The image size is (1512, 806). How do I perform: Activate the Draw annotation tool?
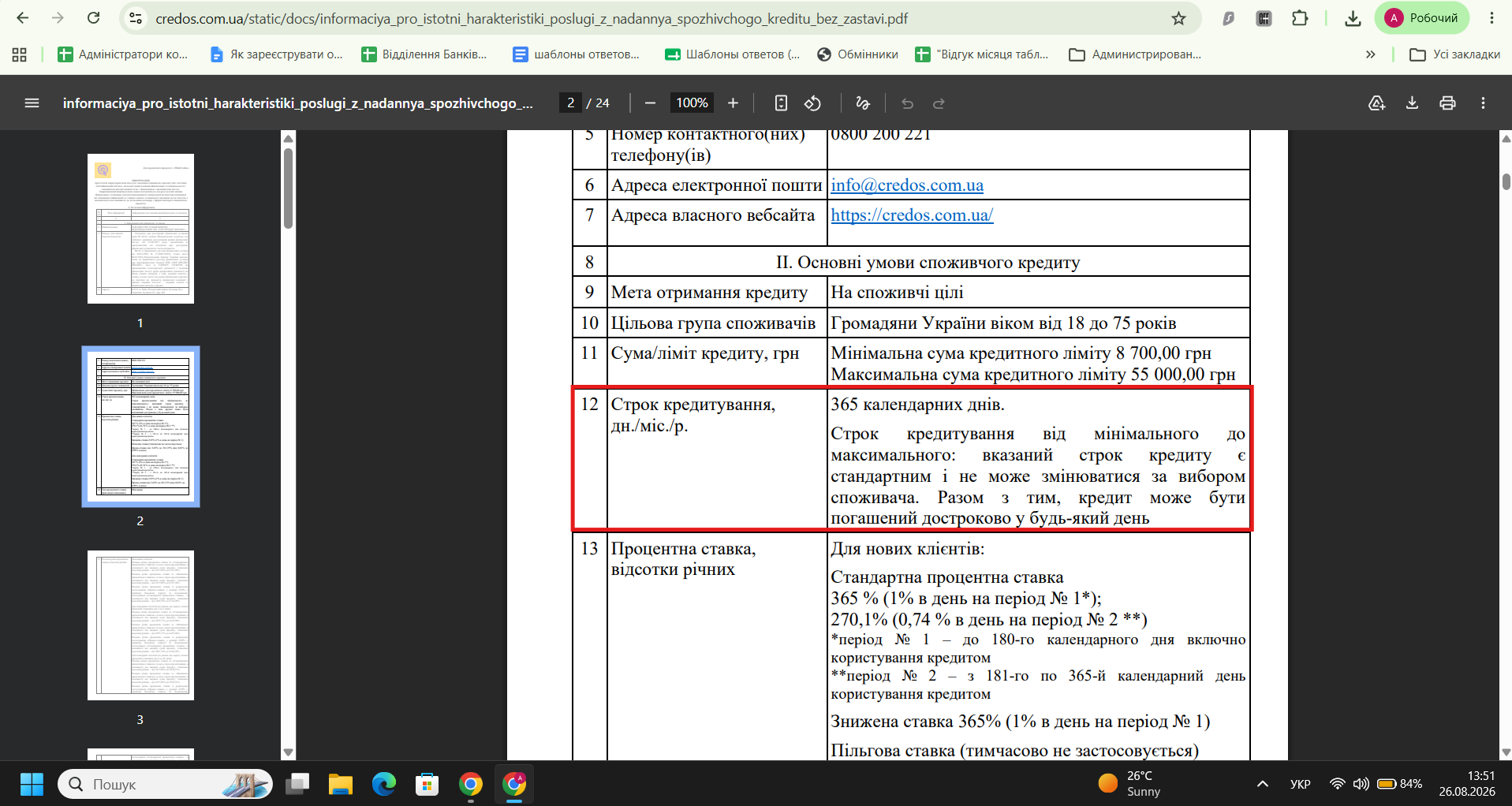(863, 103)
